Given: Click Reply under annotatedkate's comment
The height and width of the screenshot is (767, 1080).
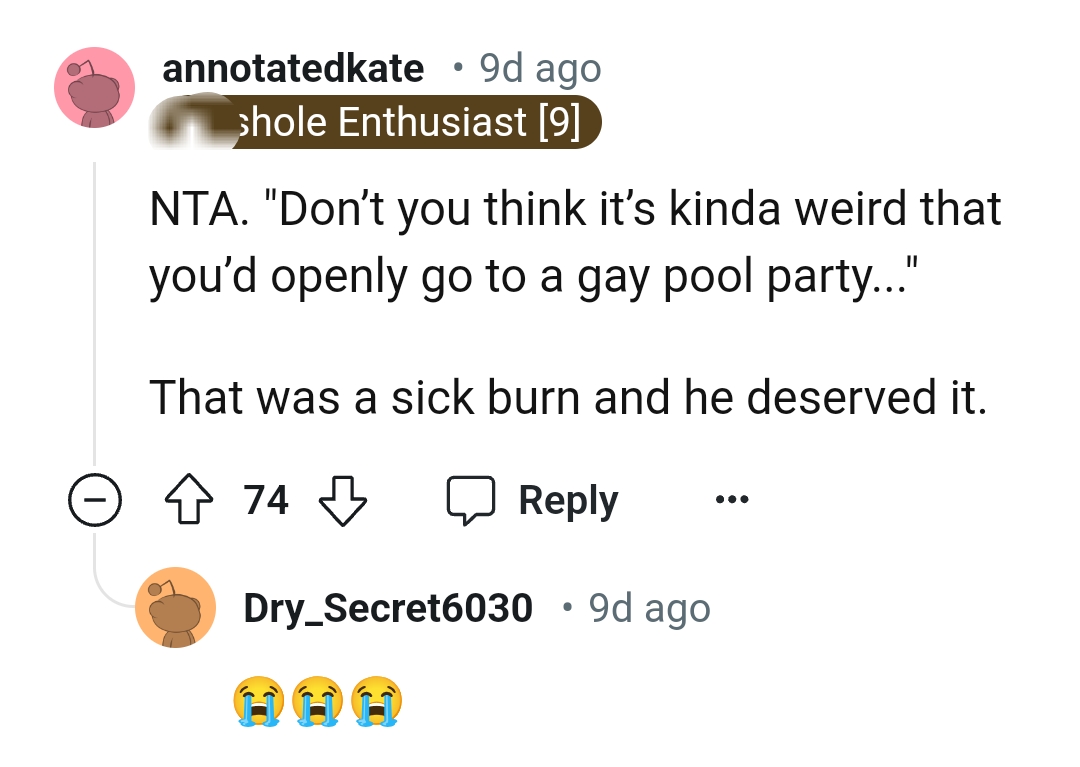Looking at the screenshot, I should click(x=568, y=499).
